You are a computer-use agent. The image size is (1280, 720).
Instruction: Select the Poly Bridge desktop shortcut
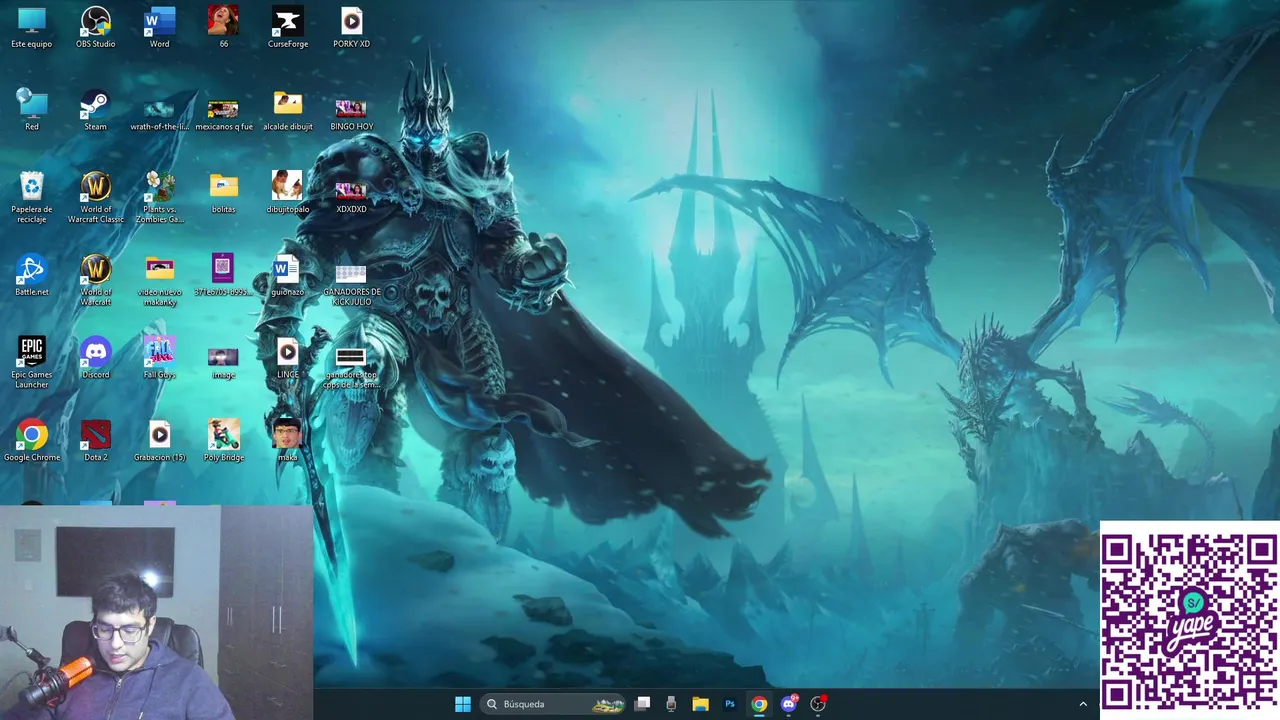pos(223,441)
